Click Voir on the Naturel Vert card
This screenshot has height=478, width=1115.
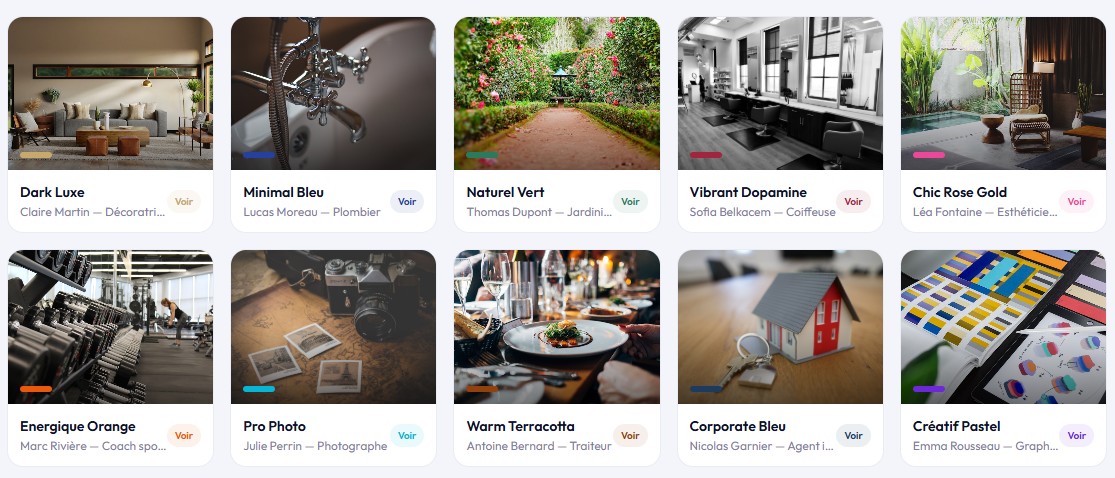630,201
